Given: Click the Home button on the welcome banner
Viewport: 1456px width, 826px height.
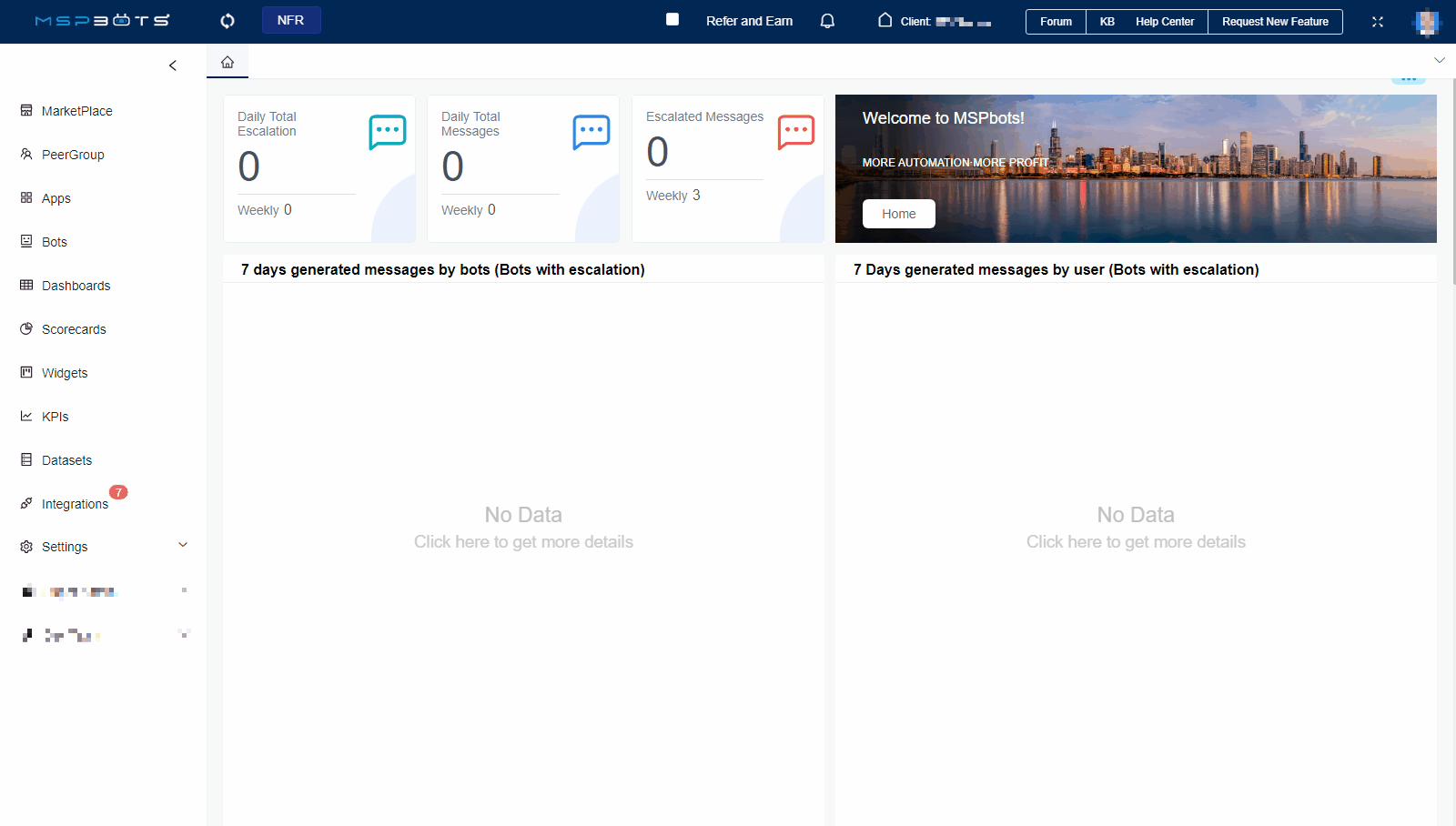Looking at the screenshot, I should (x=898, y=214).
